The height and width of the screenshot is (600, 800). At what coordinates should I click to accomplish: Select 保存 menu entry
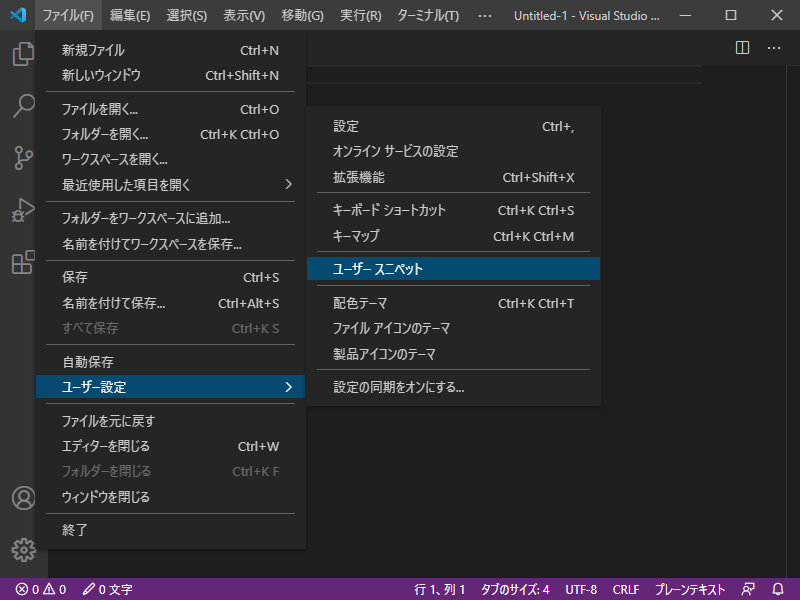(170, 277)
